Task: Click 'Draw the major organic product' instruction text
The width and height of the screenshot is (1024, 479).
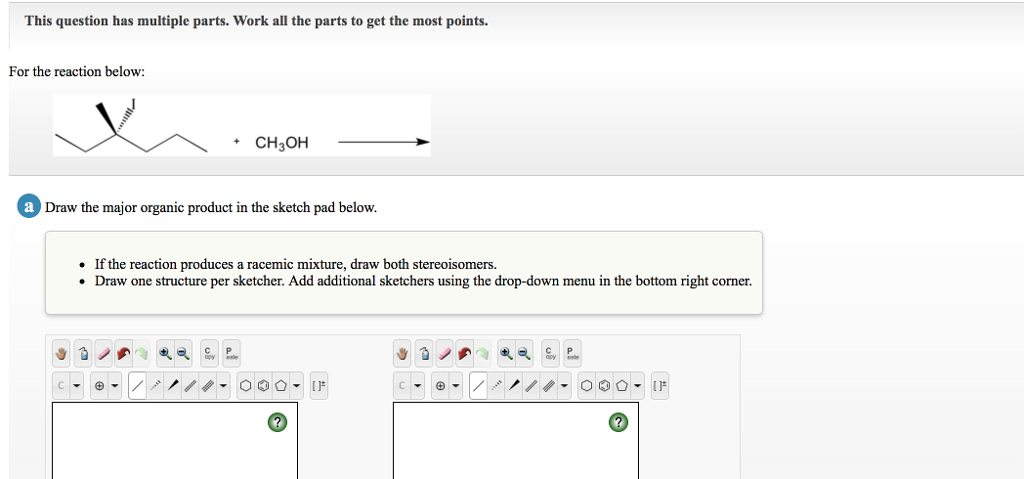Action: 211,208
